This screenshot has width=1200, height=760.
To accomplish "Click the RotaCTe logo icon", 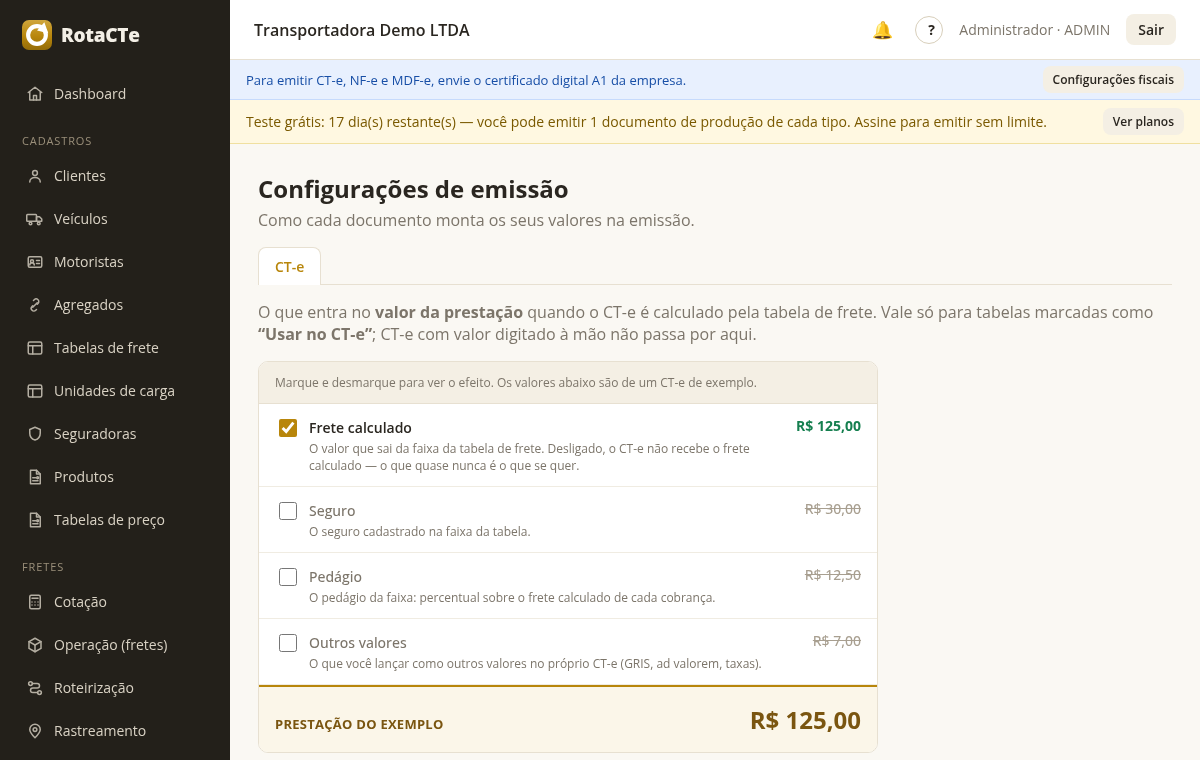I will click(37, 35).
